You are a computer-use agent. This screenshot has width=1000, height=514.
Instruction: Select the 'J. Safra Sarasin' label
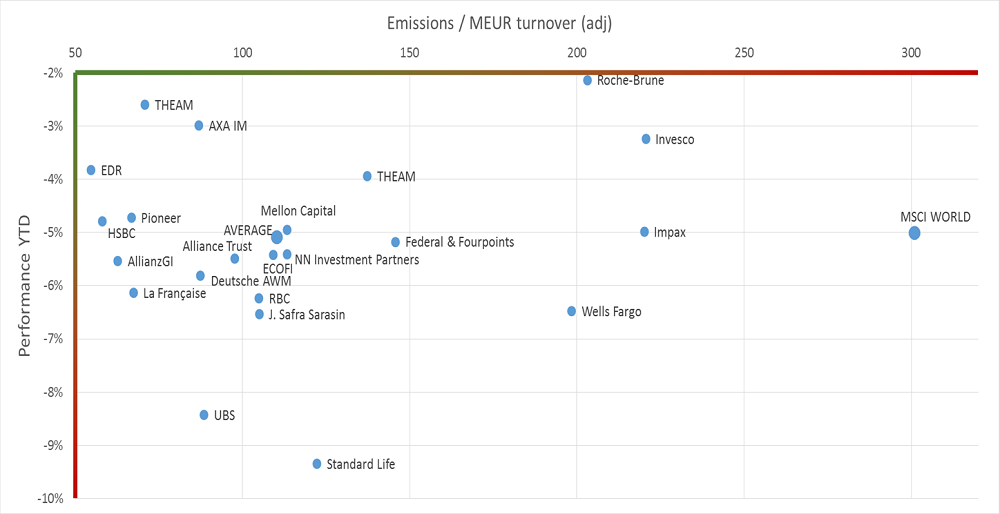(307, 314)
